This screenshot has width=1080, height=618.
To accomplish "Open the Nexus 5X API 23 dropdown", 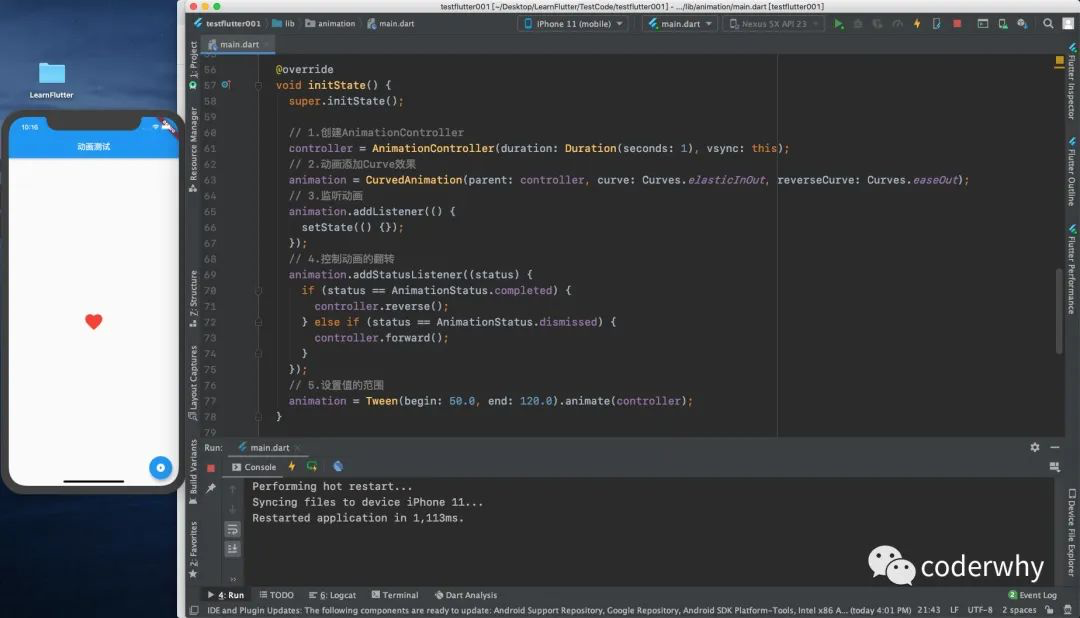I will pyautogui.click(x=773, y=24).
